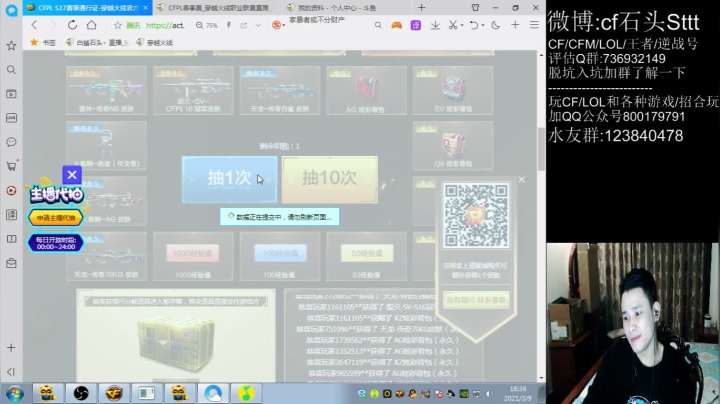
Task: Click the QR code image
Action: tap(476, 216)
